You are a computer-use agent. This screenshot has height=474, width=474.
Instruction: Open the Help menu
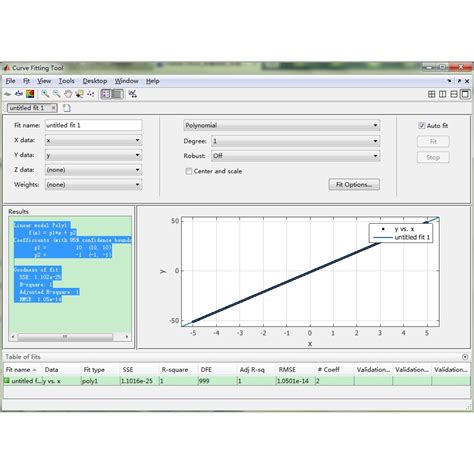click(153, 81)
